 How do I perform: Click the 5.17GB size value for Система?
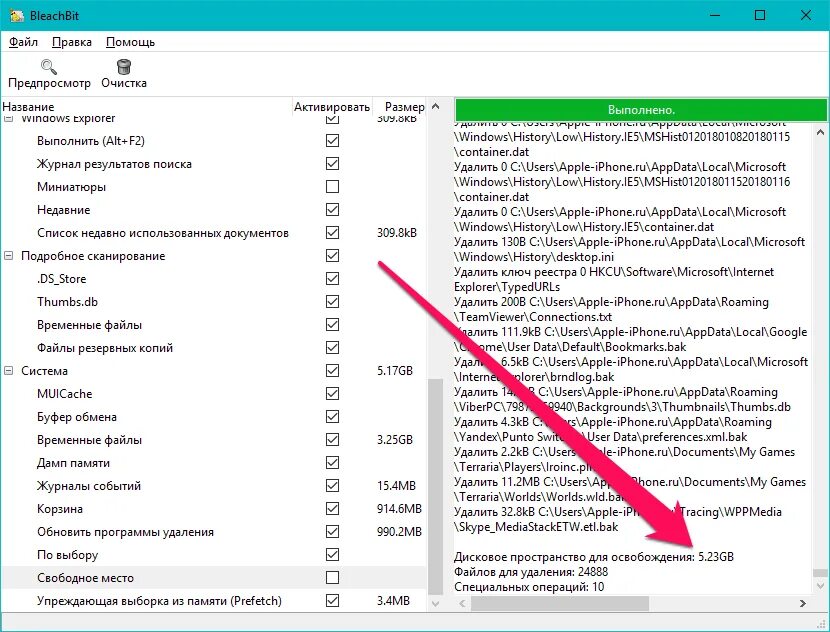pos(395,371)
